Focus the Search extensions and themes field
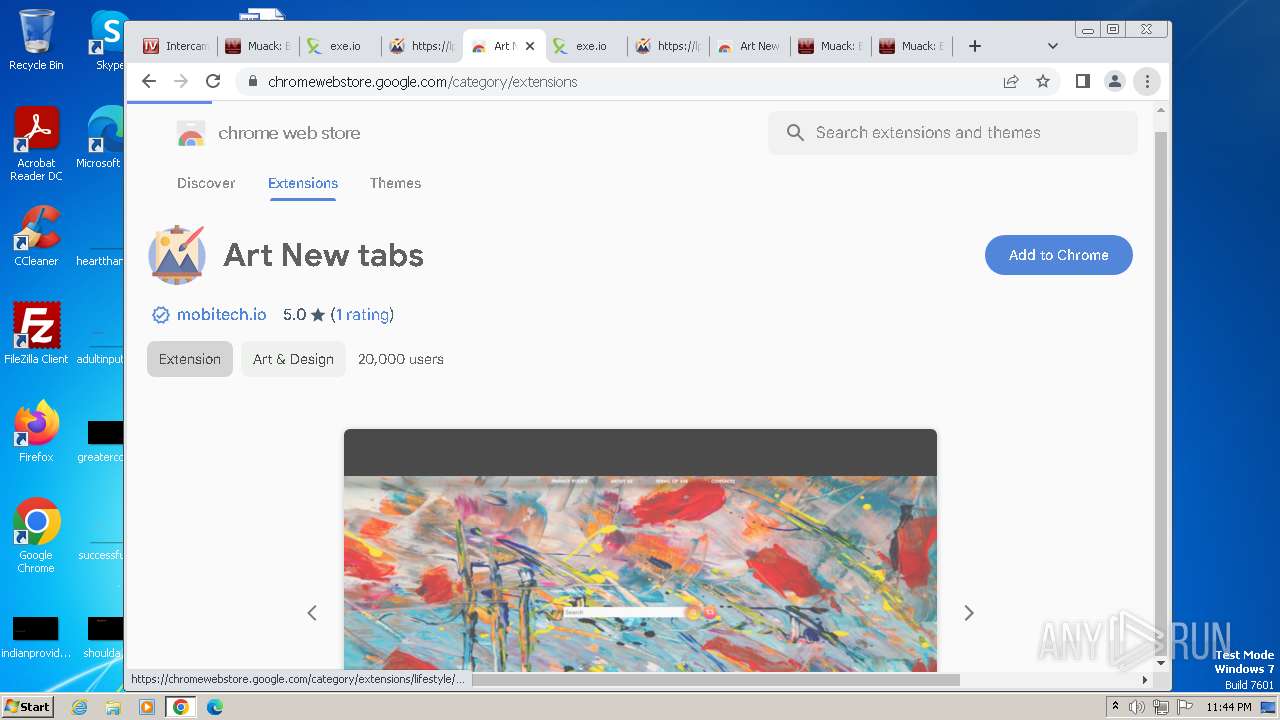 pyautogui.click(x=952, y=132)
